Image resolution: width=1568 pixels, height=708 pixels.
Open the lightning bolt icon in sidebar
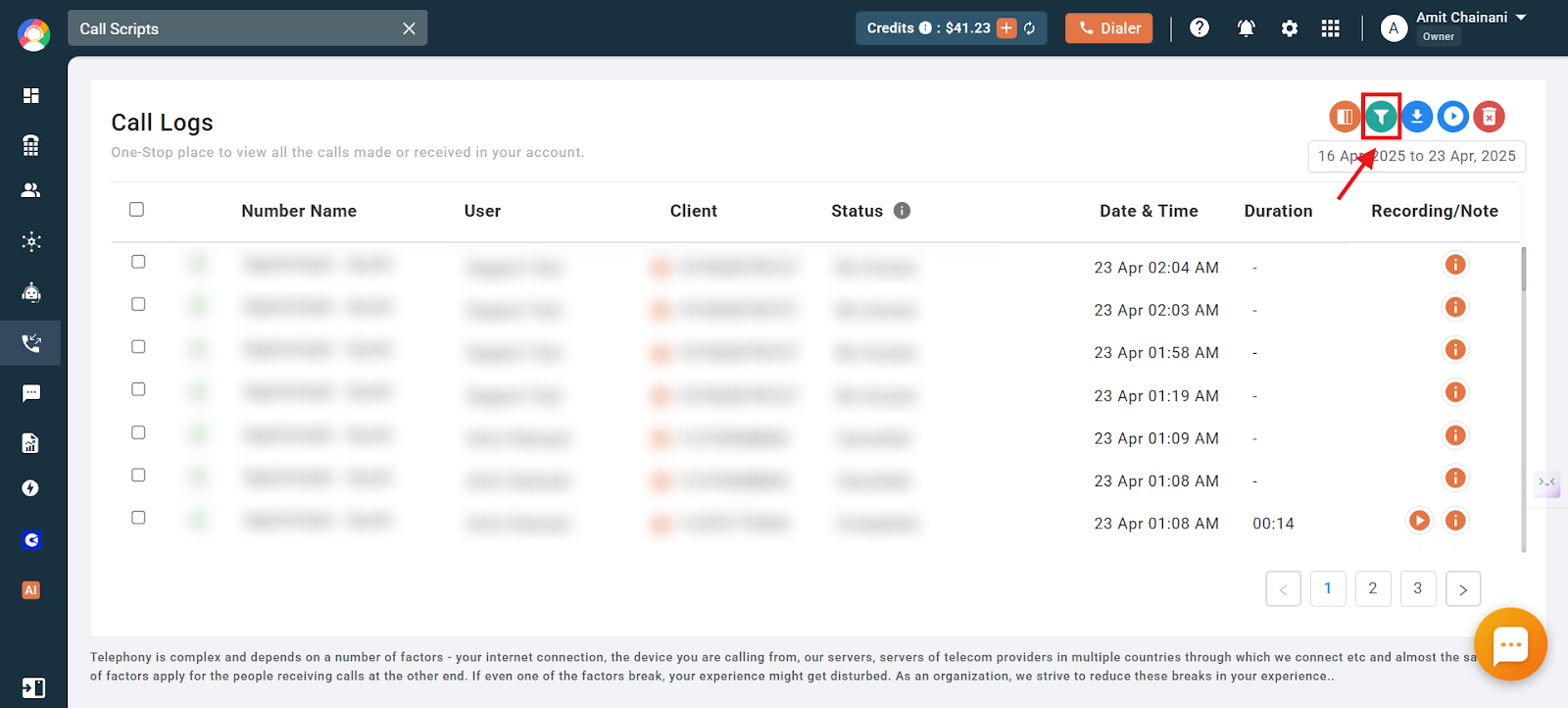tap(31, 488)
